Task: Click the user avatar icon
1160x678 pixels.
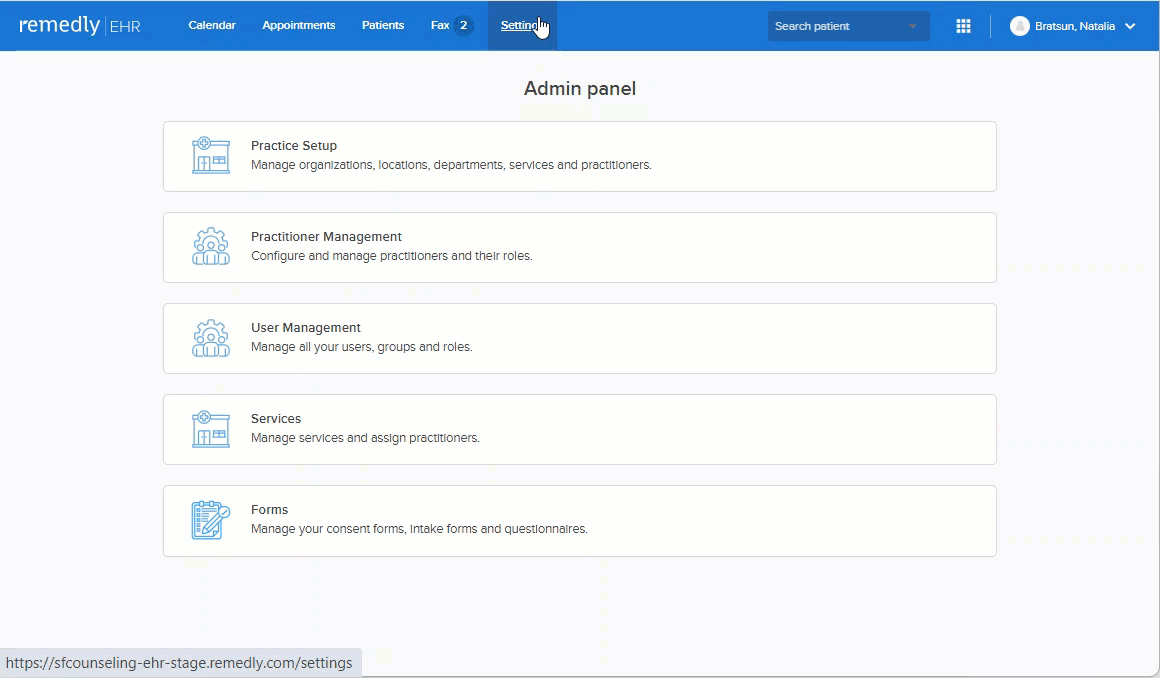Action: [1019, 26]
